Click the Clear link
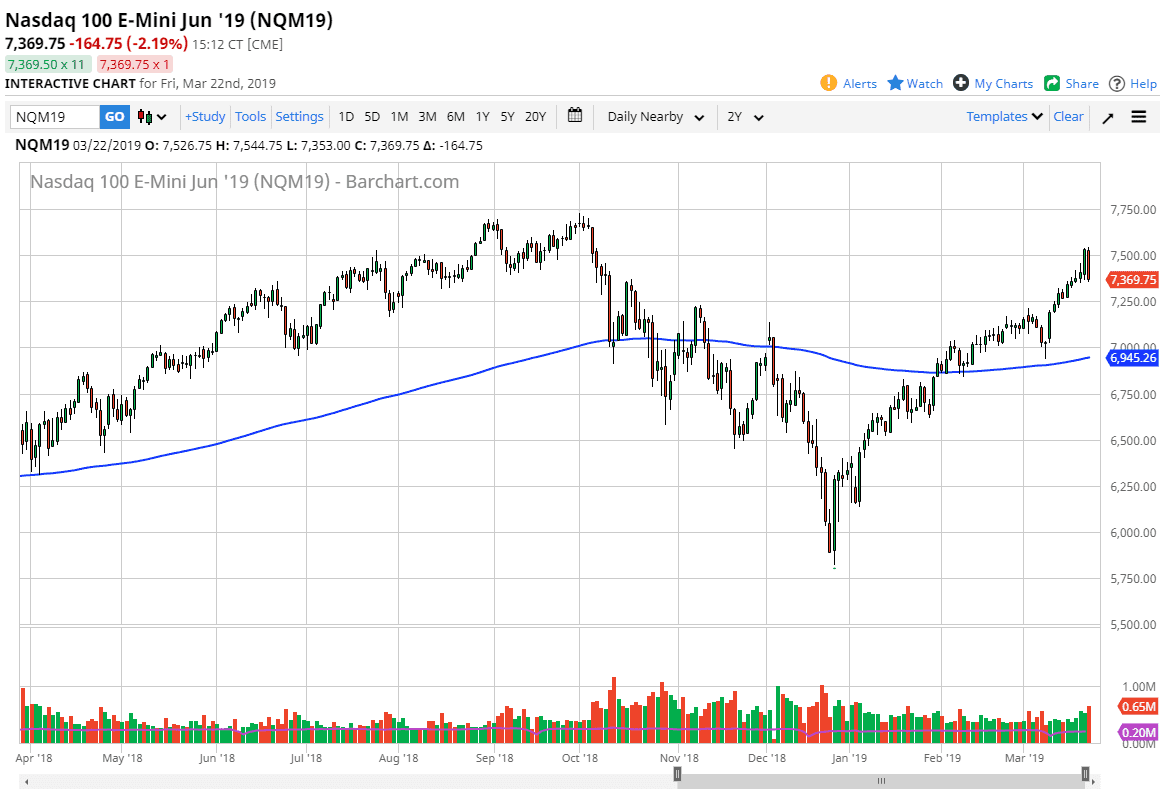The height and width of the screenshot is (790, 1169). [1068, 116]
